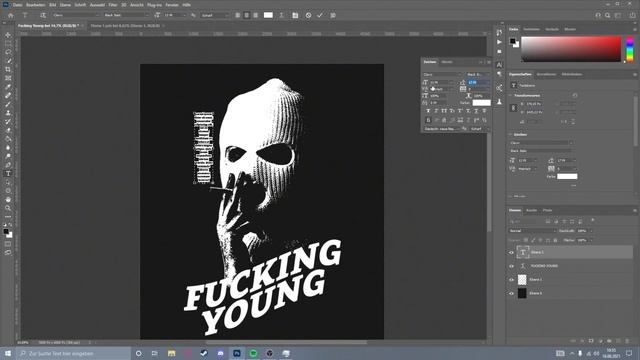Open anti-aliasing dropdown in options bar
Screen dimensions: 640x360
pyautogui.click(x=214, y=15)
